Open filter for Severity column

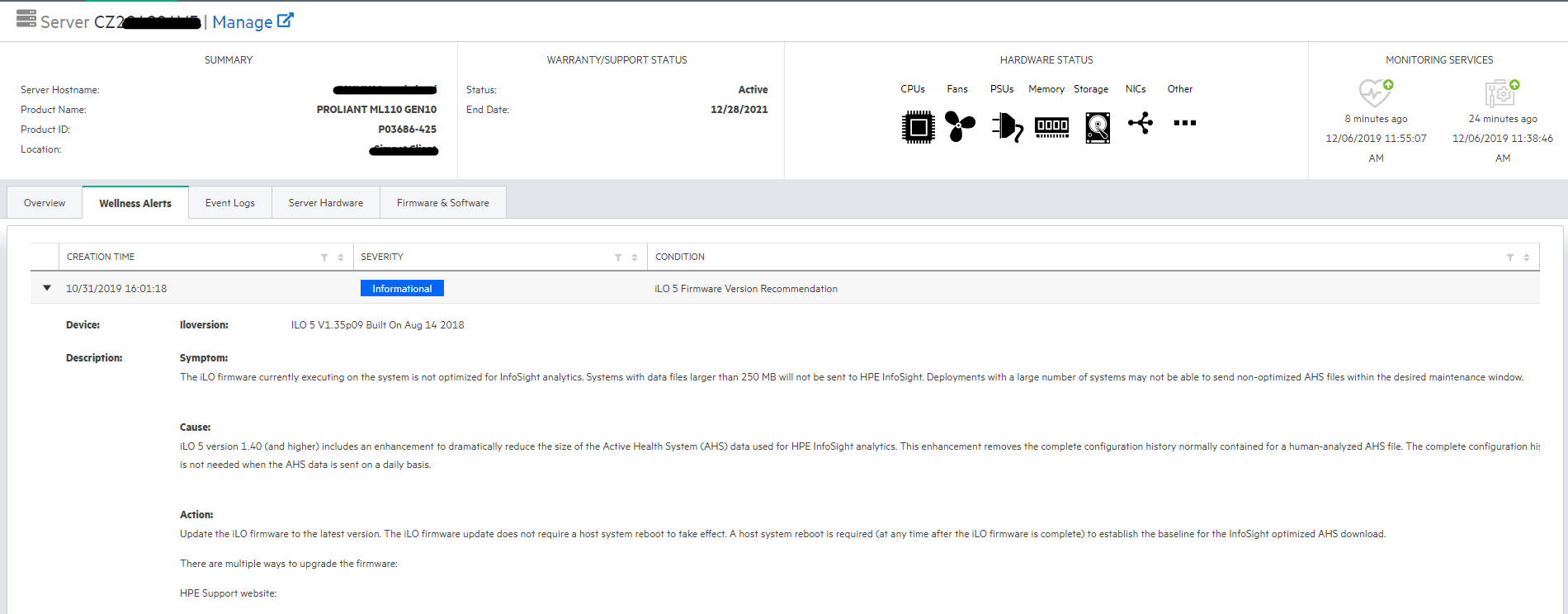point(618,257)
